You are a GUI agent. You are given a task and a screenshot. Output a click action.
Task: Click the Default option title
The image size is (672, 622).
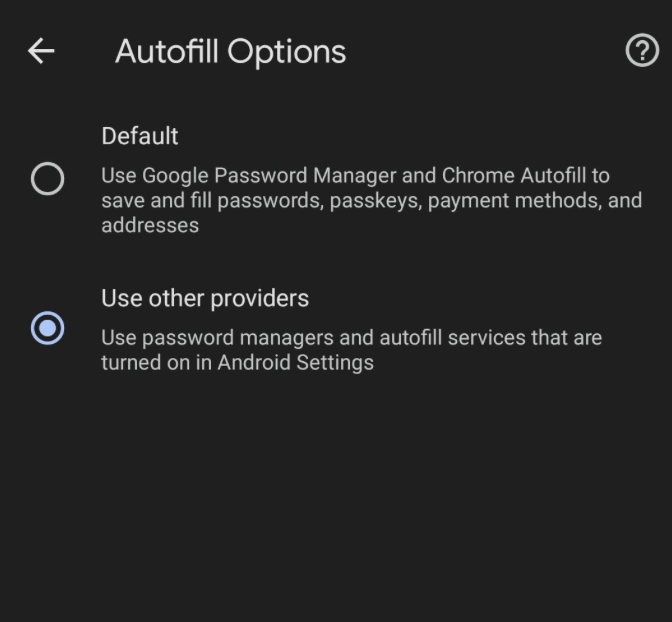pos(140,136)
